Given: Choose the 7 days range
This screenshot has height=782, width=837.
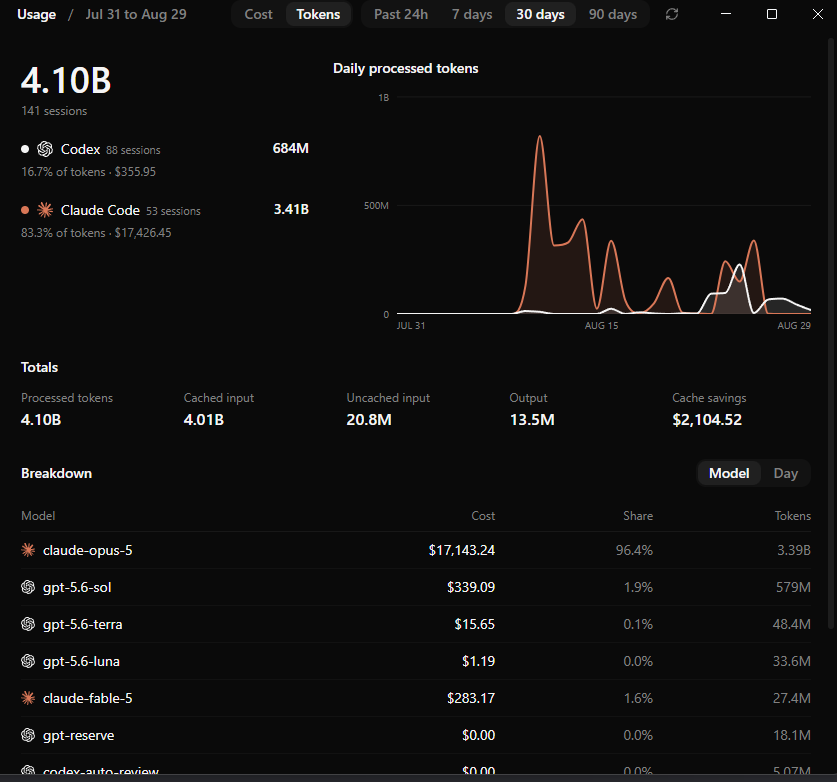Looking at the screenshot, I should point(472,14).
